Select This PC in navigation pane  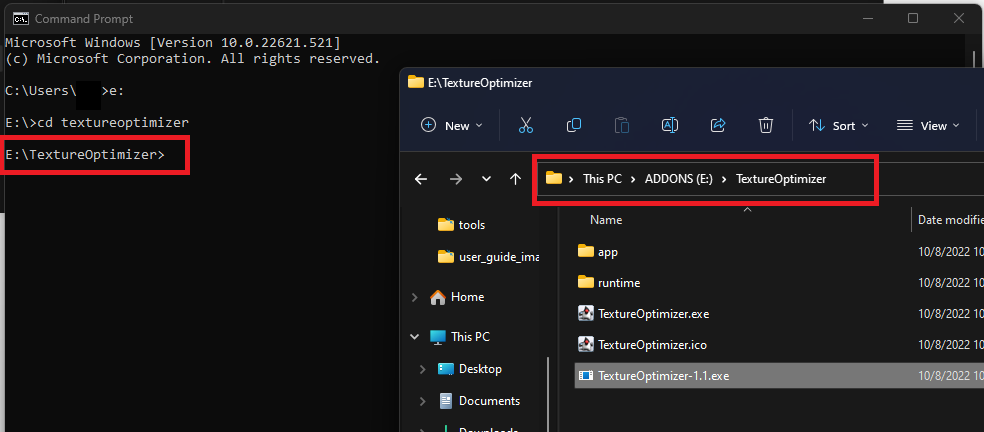point(470,337)
